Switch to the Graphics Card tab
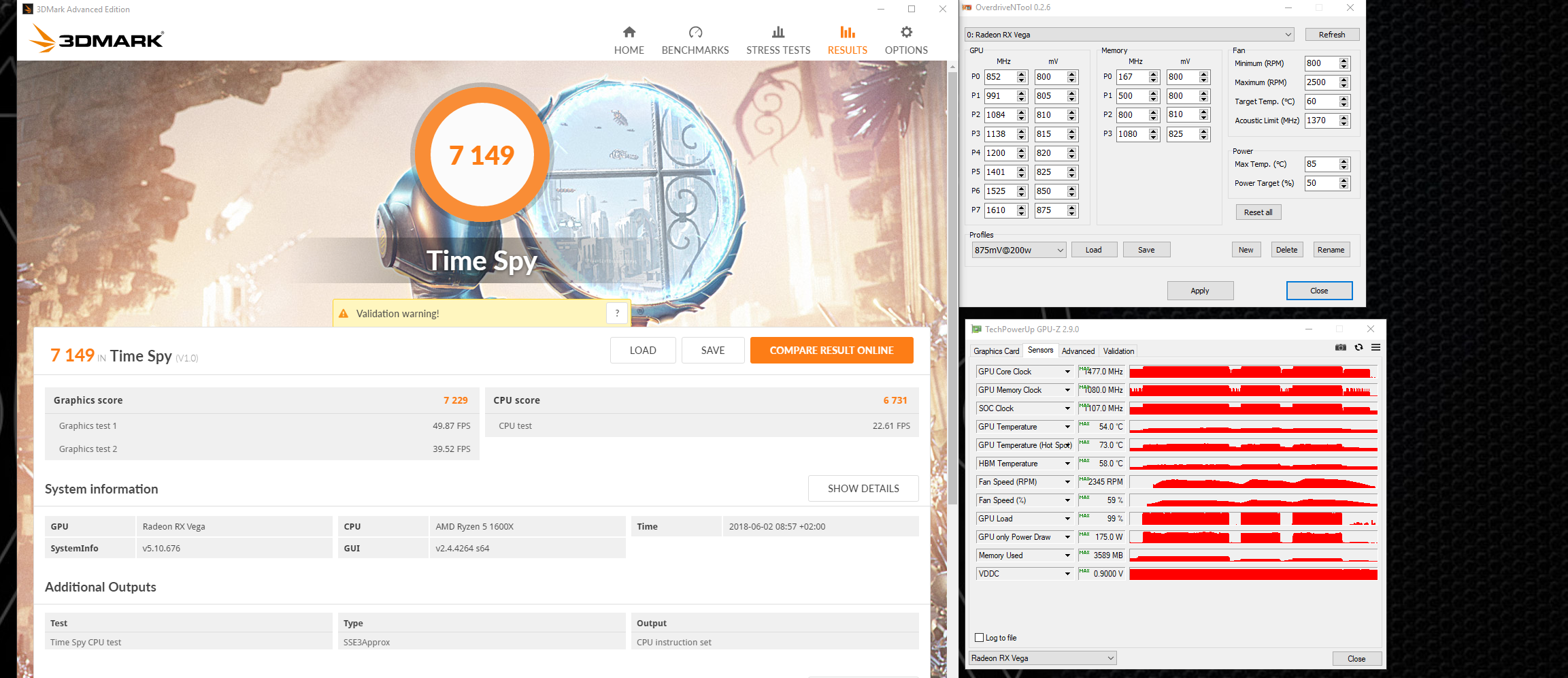This screenshot has width=1568, height=678. 996,351
